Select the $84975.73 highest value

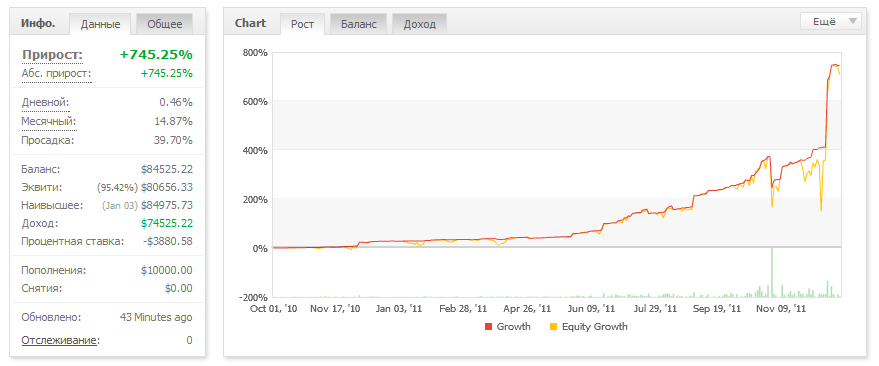pyautogui.click(x=166, y=205)
